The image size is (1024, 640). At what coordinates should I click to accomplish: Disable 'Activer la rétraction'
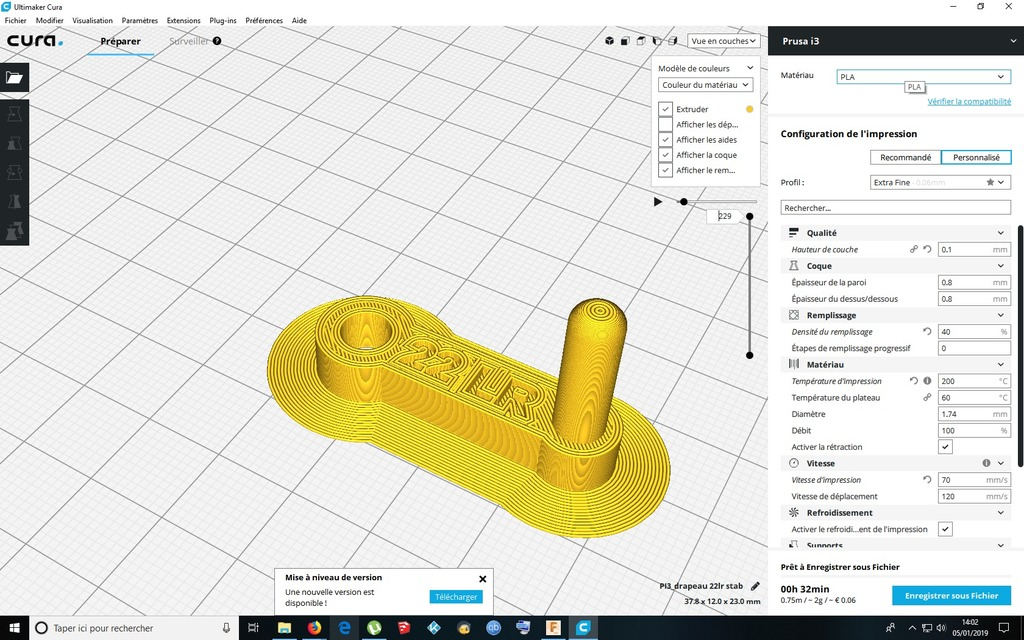click(x=944, y=446)
